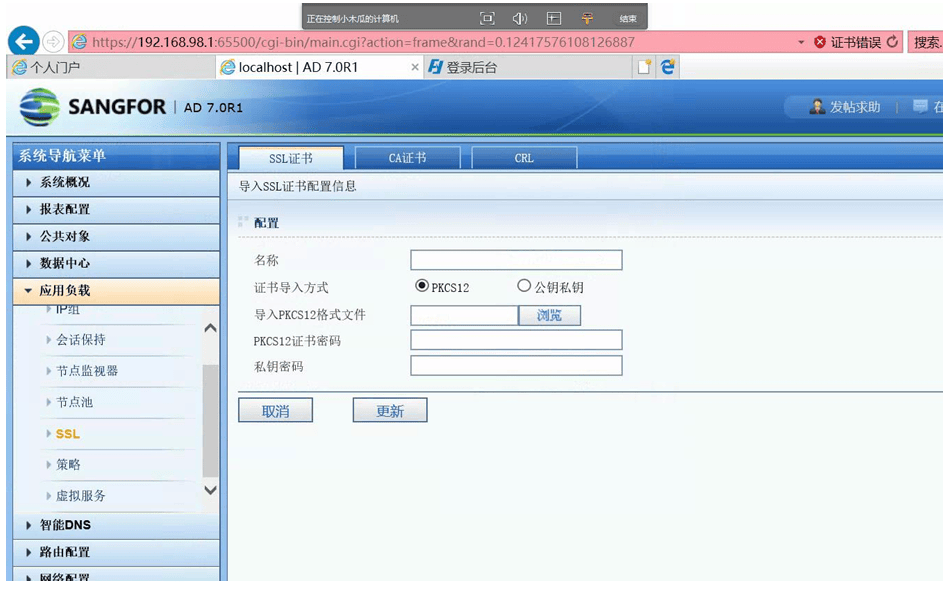Select the 公钥私钥 import option
This screenshot has width=950, height=589.
(x=522, y=285)
